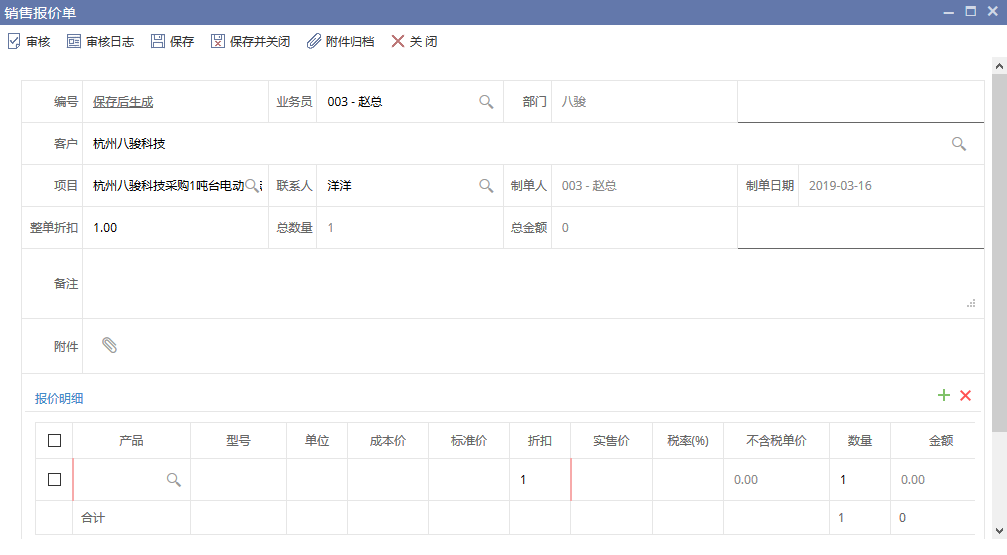
Task: Click the 关闭 close toolbar button
Action: pos(398,42)
